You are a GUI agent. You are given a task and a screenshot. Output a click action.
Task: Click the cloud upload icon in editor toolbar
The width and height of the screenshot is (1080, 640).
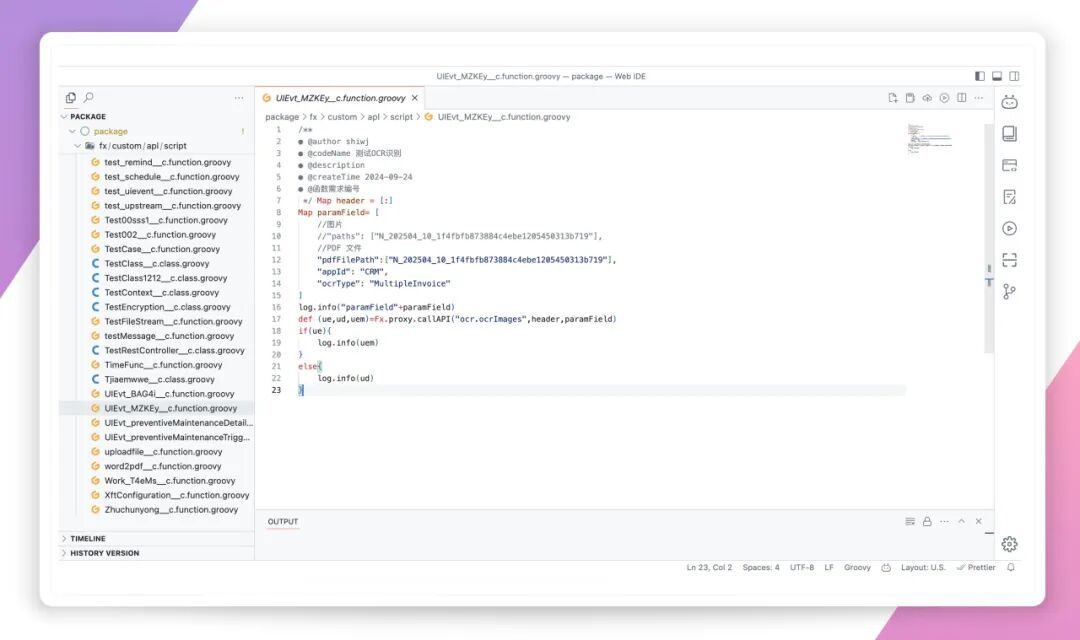[927, 98]
